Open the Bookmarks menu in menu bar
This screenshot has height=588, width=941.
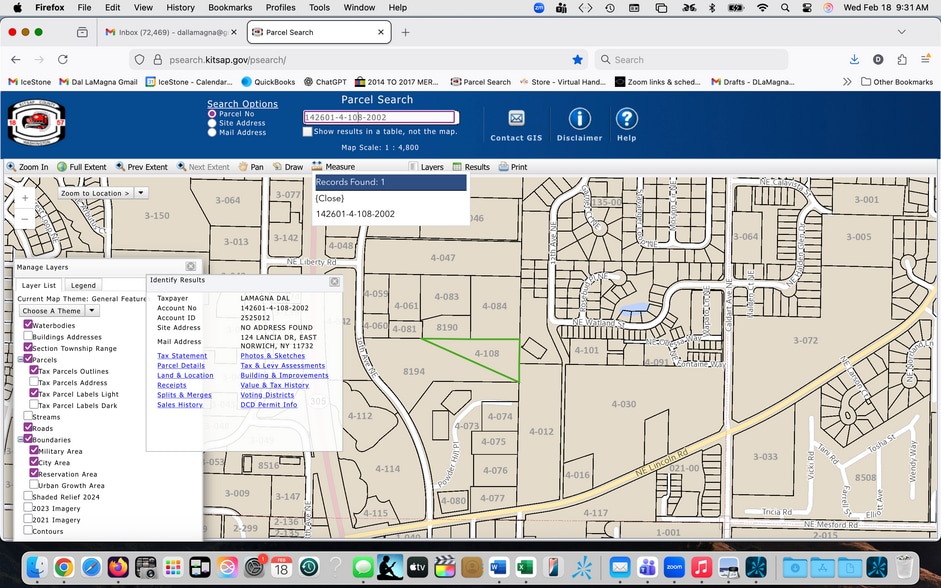coord(229,7)
